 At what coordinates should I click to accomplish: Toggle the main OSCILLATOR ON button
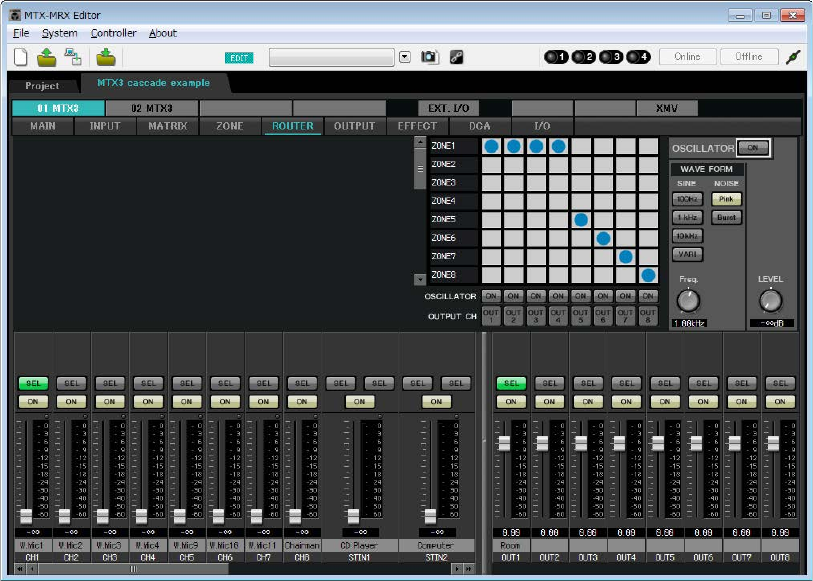[x=753, y=148]
